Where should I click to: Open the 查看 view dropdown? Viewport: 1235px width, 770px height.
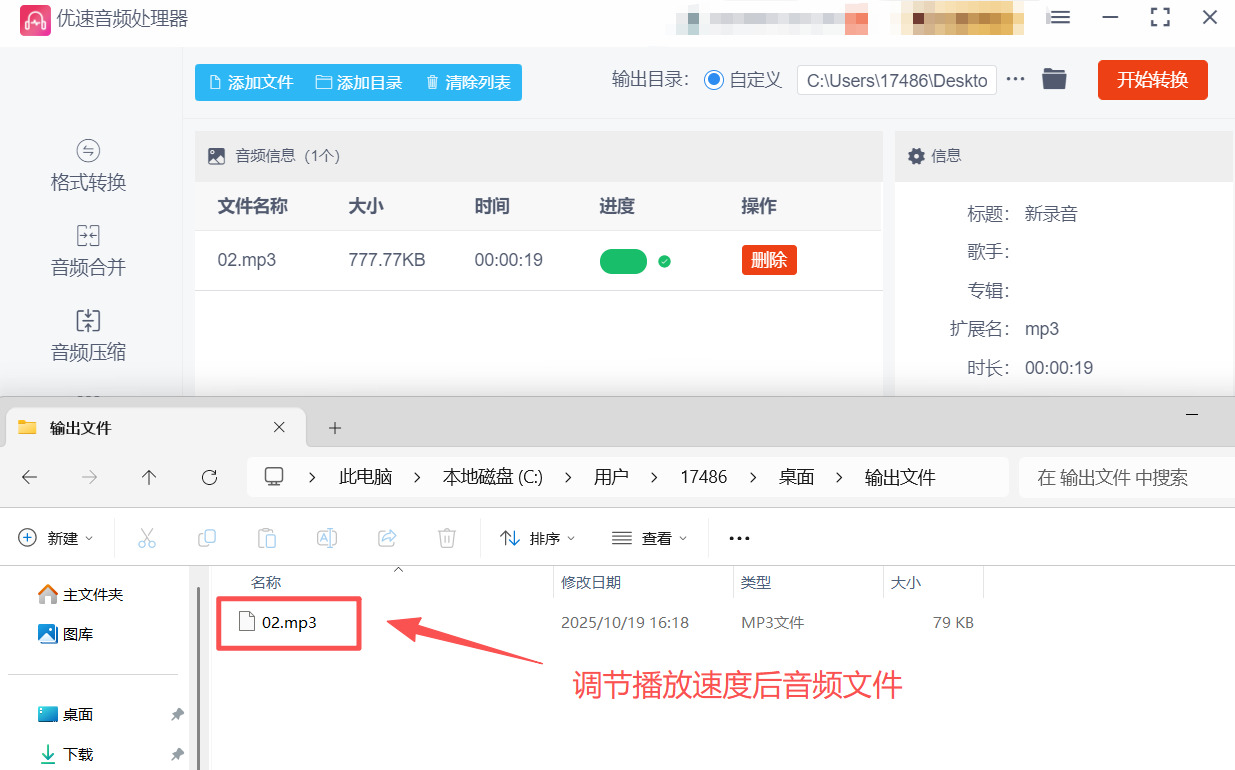[x=650, y=538]
